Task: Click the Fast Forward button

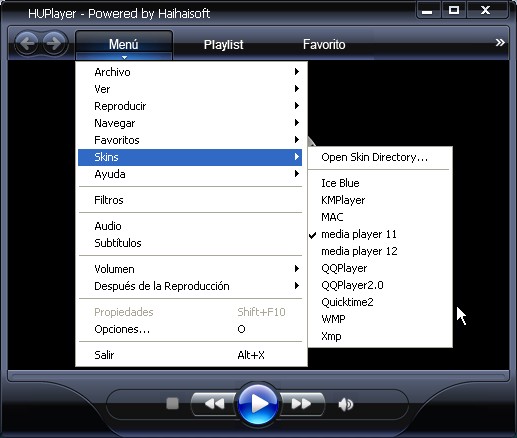Action: [x=301, y=404]
